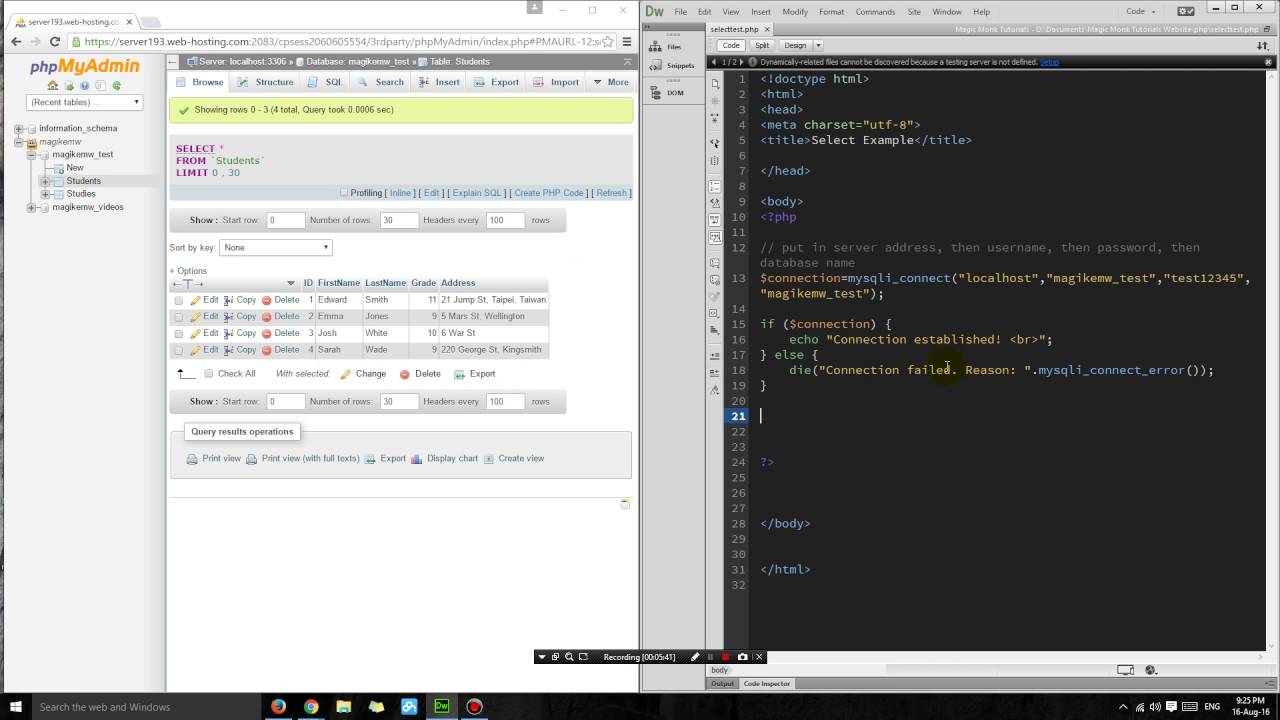The height and width of the screenshot is (720, 1280).
Task: Open the Export tab
Action: pyautogui.click(x=497, y=82)
